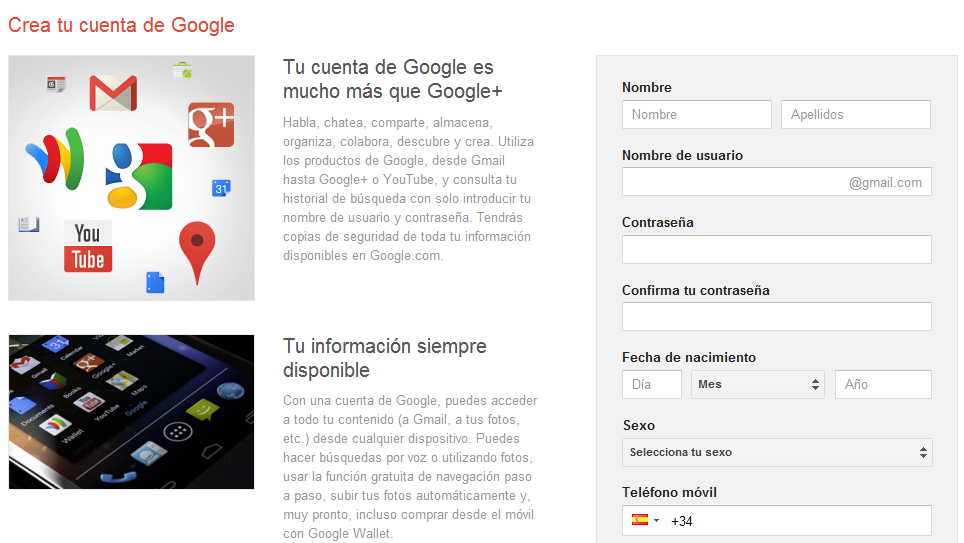Click the 'Nombre de usuario' label

tap(682, 156)
